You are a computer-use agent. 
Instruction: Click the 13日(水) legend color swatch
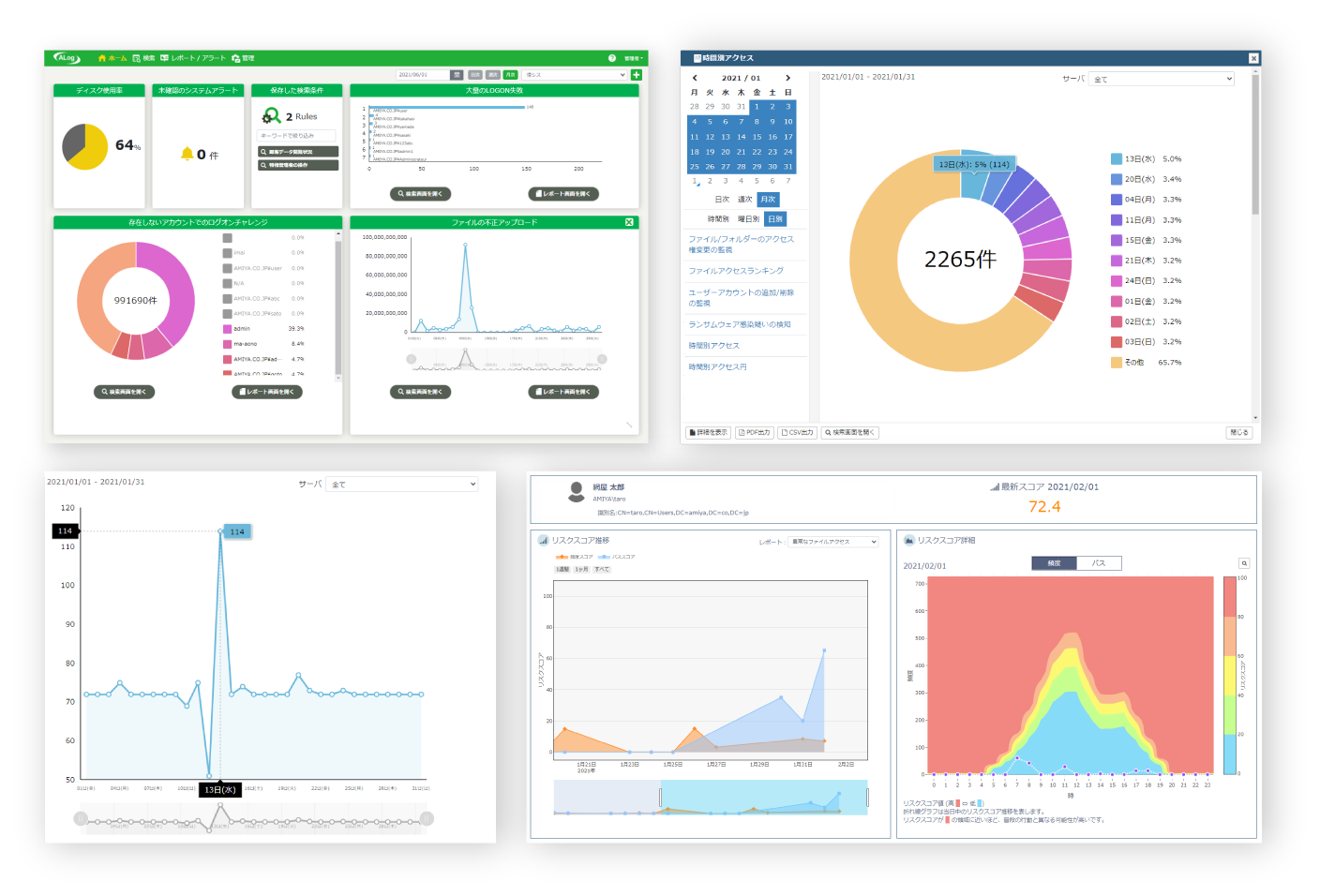pos(1117,159)
